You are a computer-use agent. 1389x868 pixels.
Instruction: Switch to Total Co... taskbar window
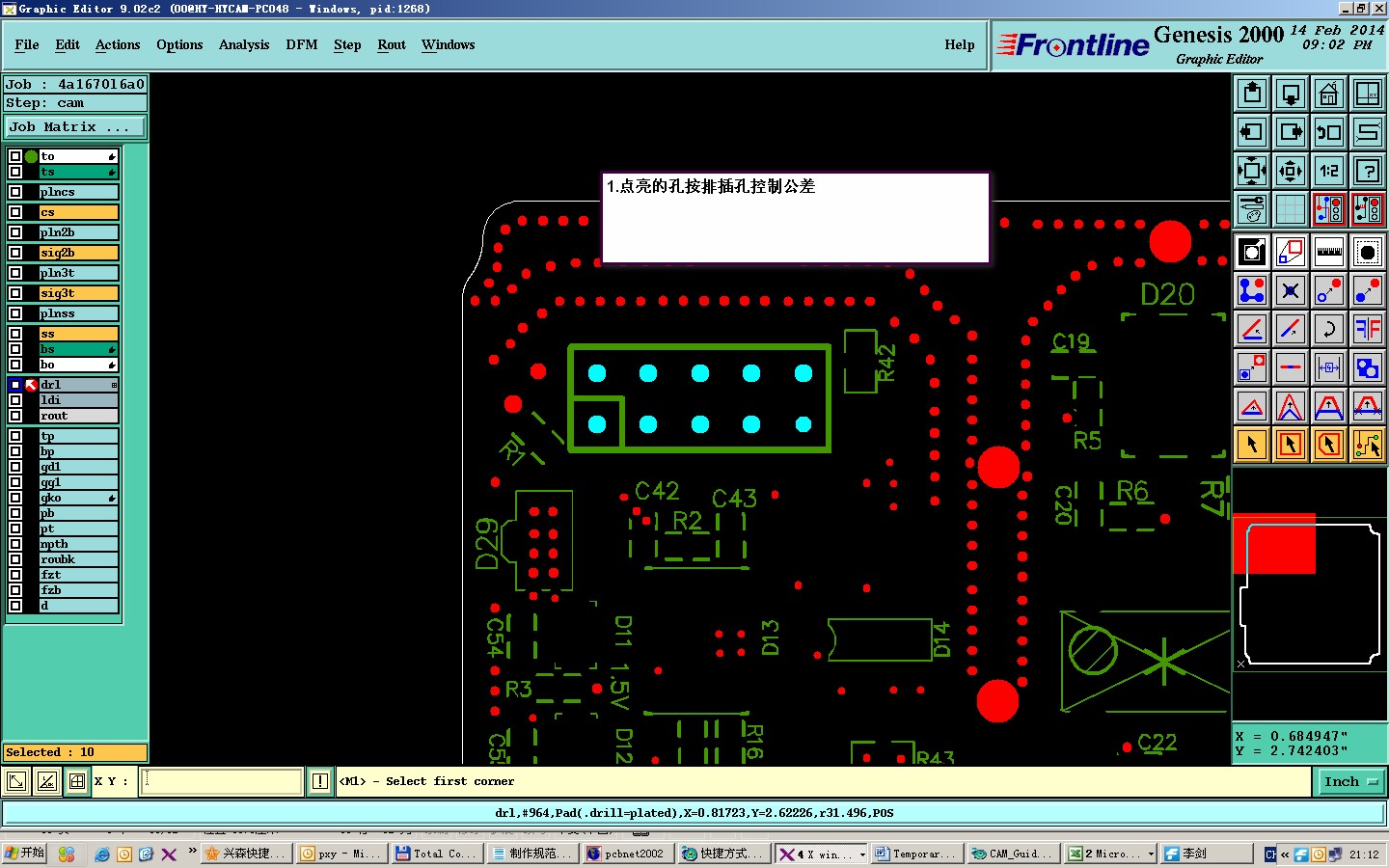coord(435,854)
